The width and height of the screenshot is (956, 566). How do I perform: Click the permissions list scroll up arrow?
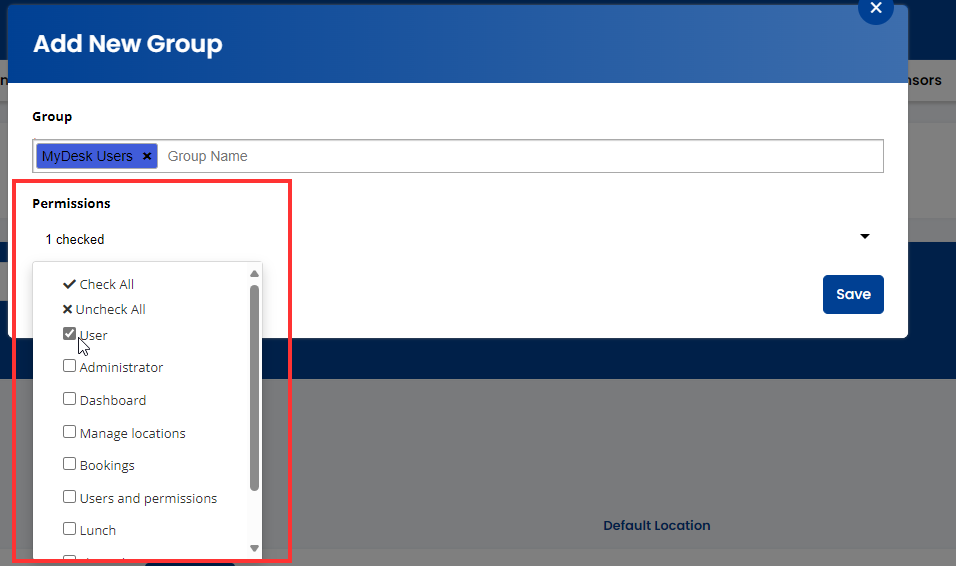coord(254,274)
